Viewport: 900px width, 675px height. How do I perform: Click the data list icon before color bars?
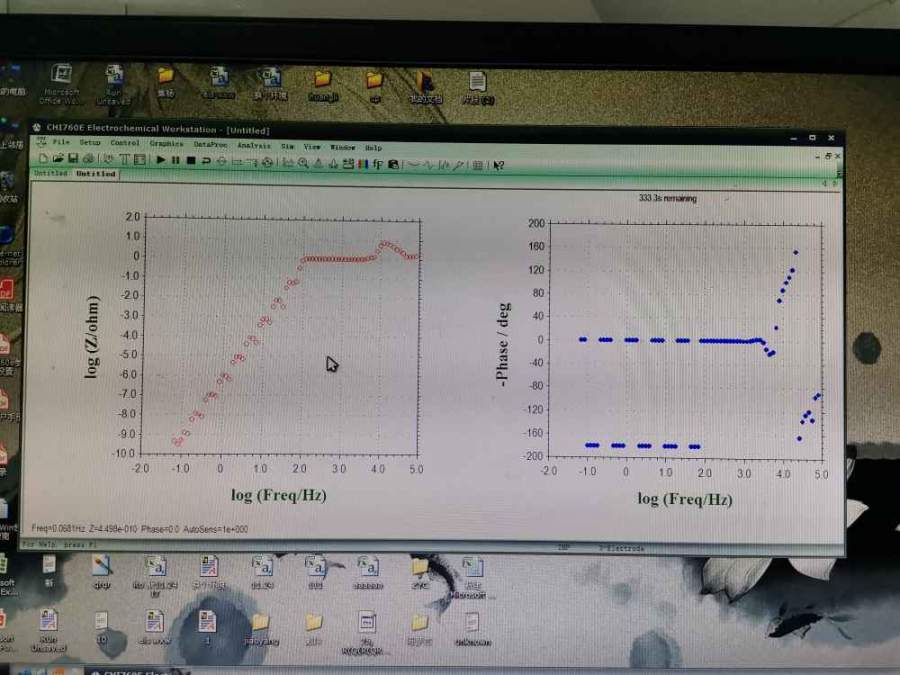pos(347,164)
